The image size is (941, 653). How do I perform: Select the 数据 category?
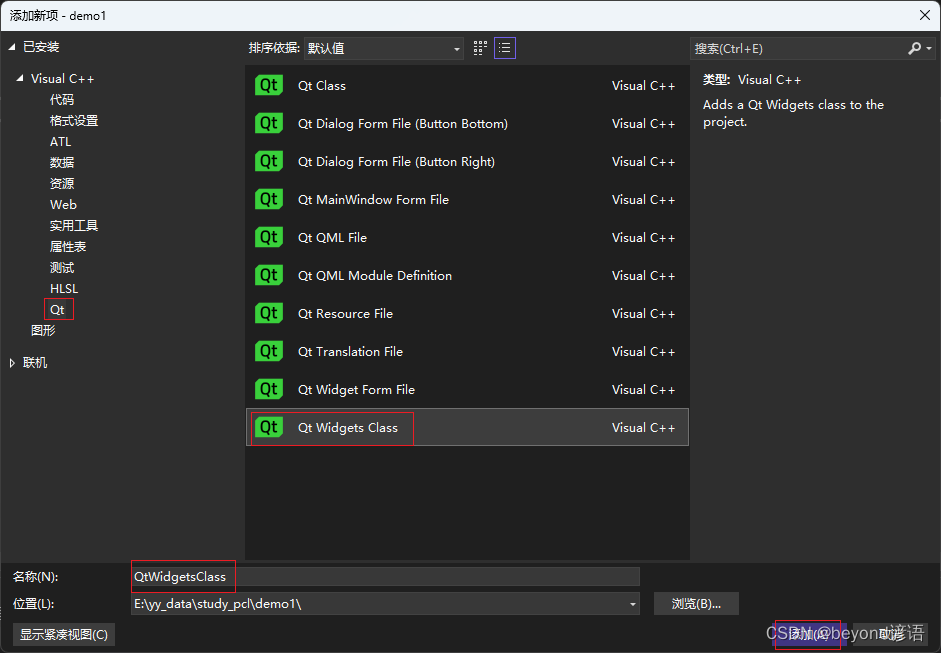pos(62,163)
